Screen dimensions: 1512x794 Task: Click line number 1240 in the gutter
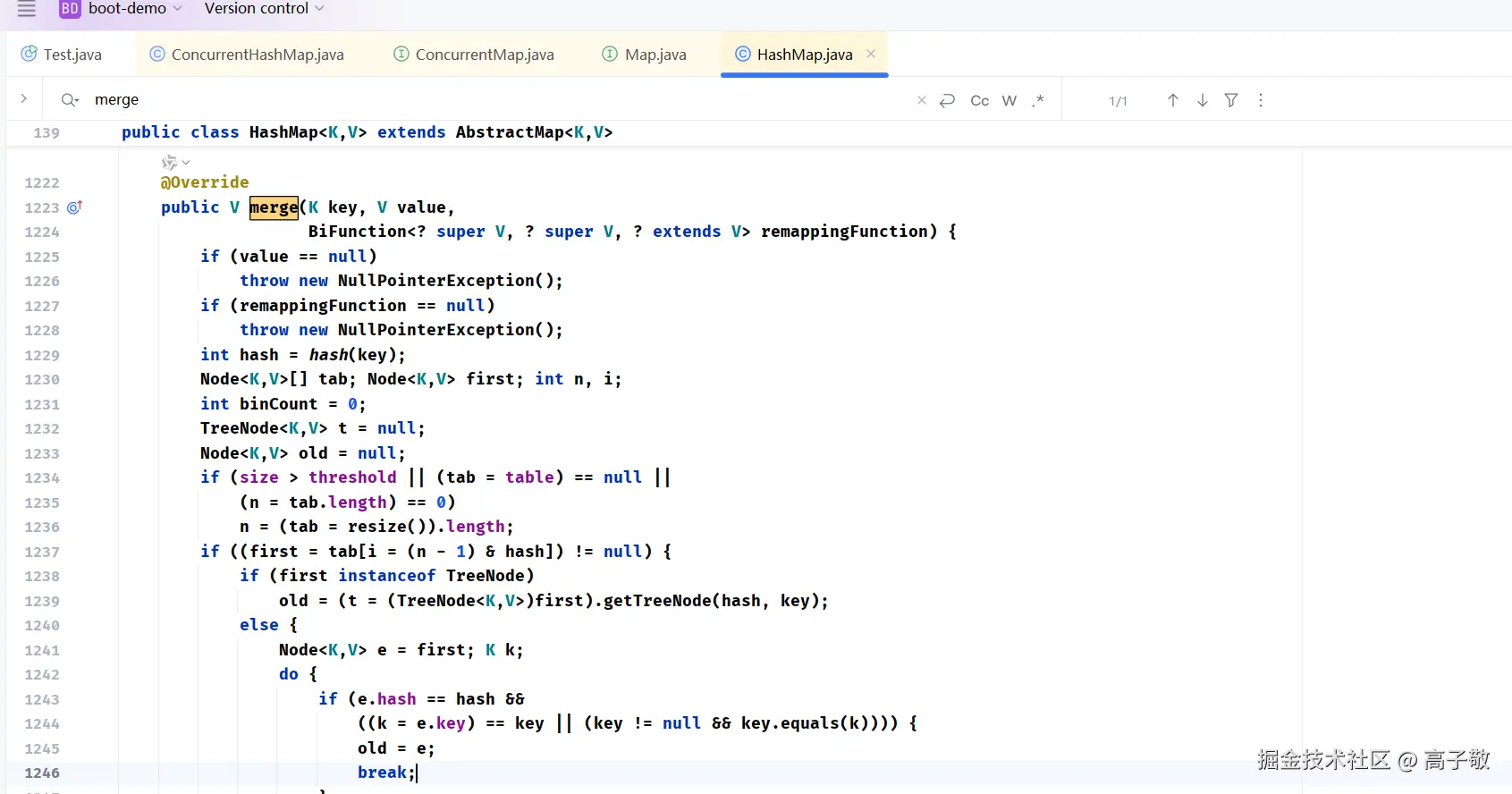[42, 626]
